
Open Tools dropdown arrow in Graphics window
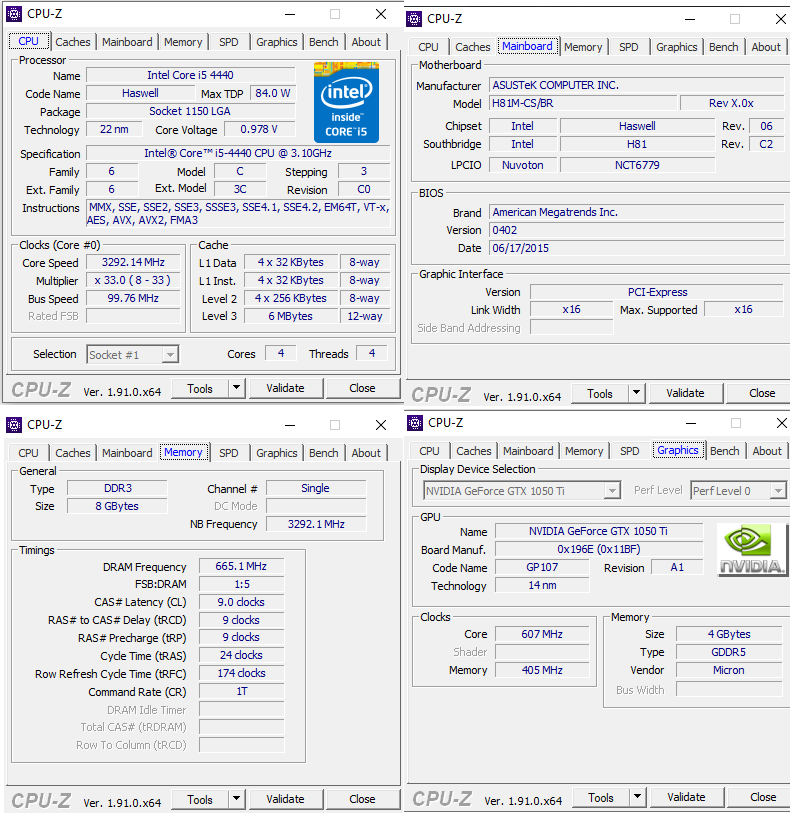(637, 797)
